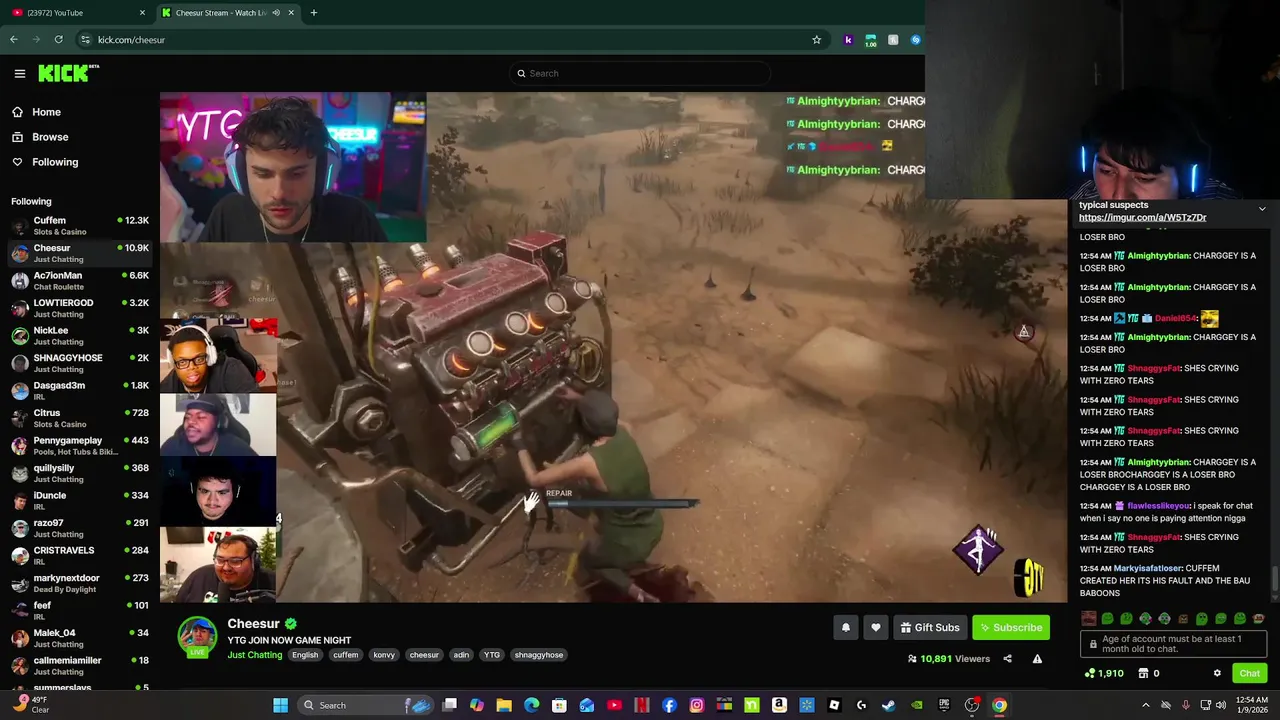
Task: Reload the kick.com page
Action: click(59, 40)
